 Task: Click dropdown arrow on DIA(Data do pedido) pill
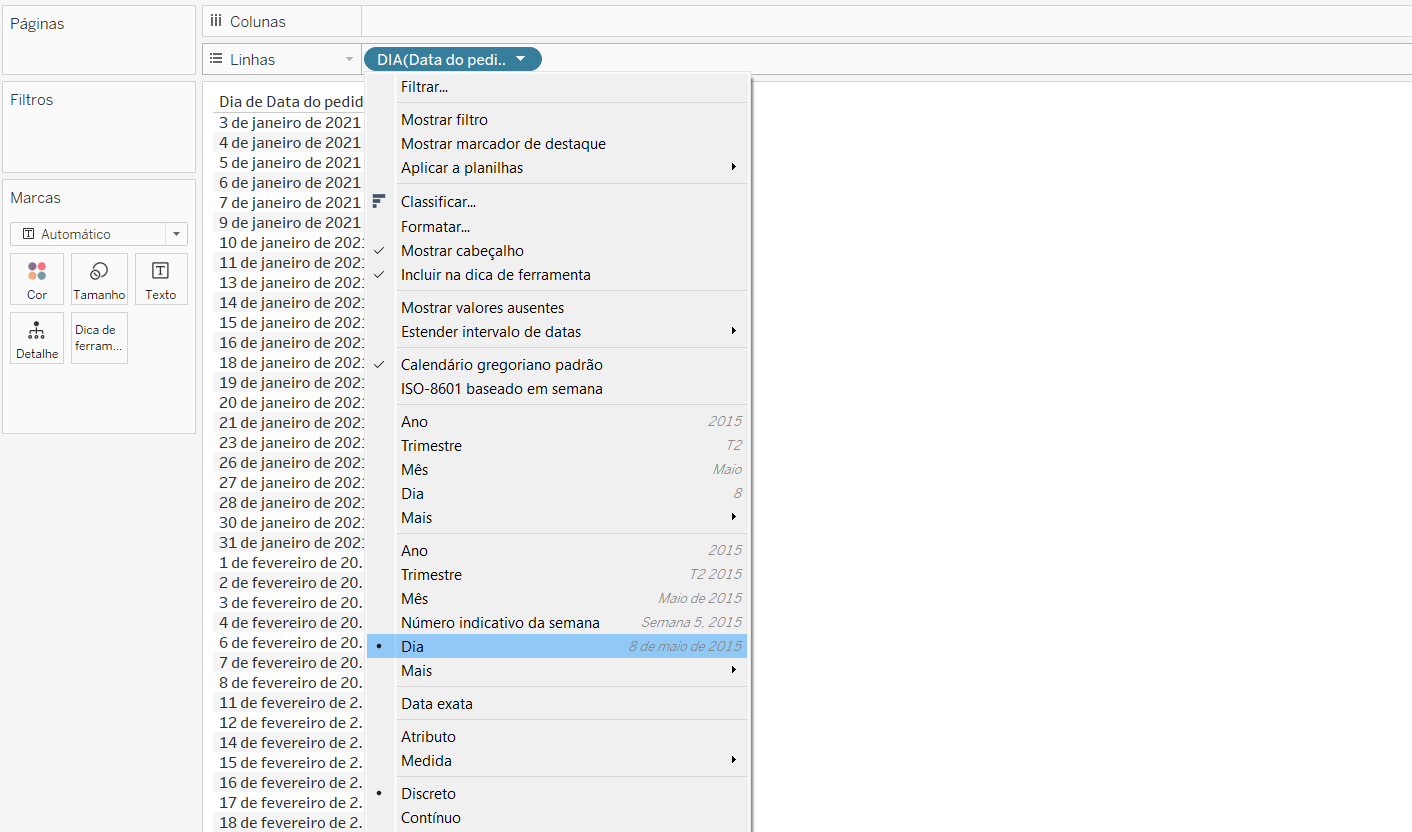[x=520, y=60]
